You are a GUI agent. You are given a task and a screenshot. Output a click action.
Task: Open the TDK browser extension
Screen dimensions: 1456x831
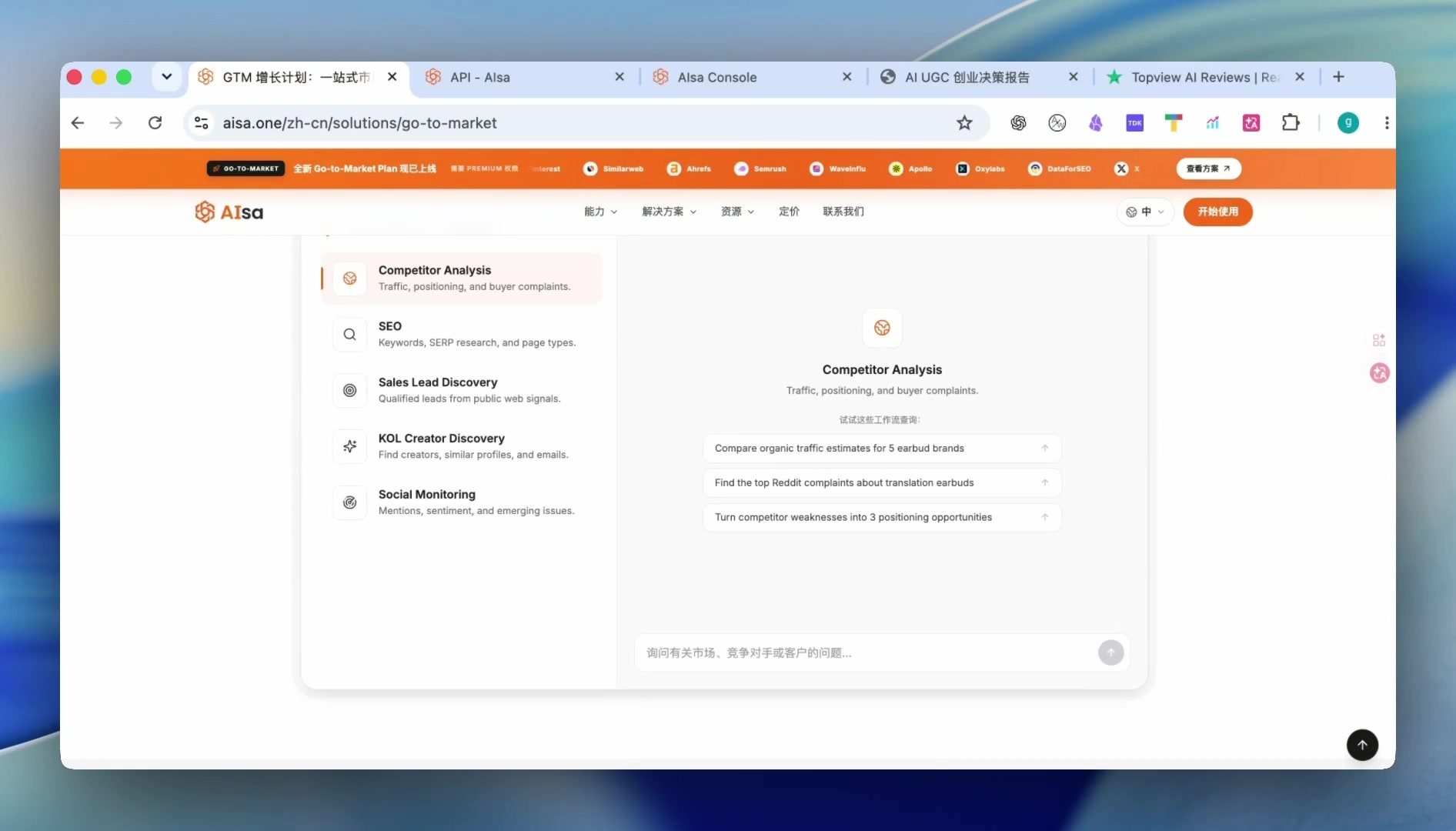pos(1134,123)
